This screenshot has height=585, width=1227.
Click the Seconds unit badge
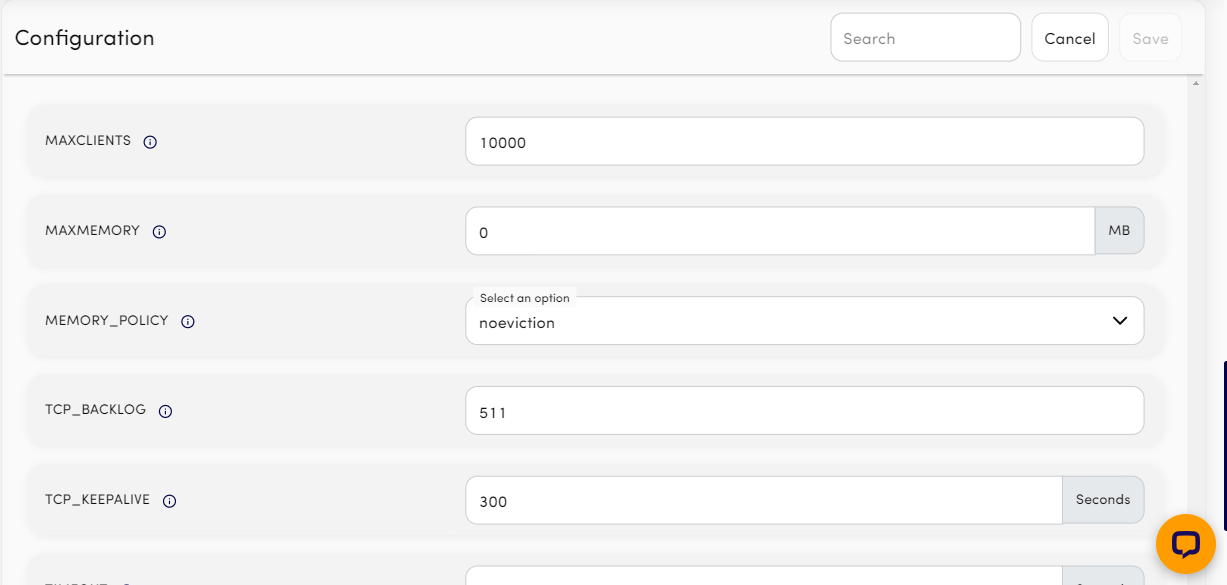click(x=1103, y=499)
